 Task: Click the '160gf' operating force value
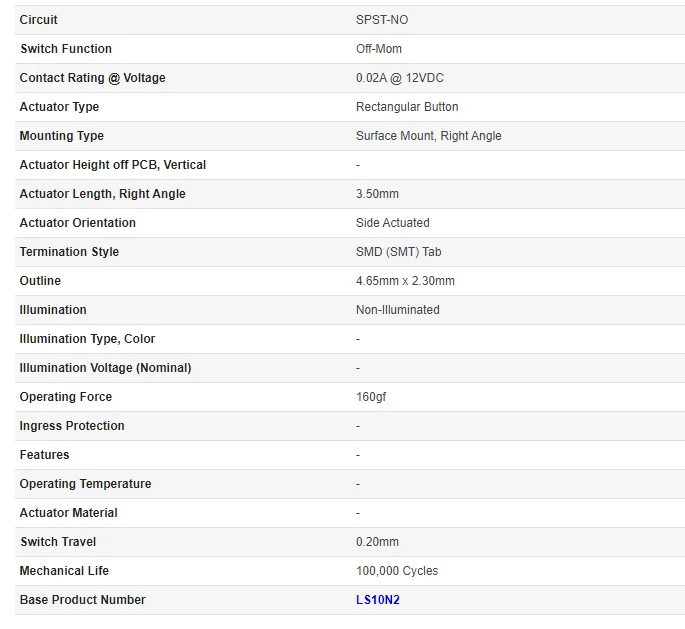click(x=371, y=397)
